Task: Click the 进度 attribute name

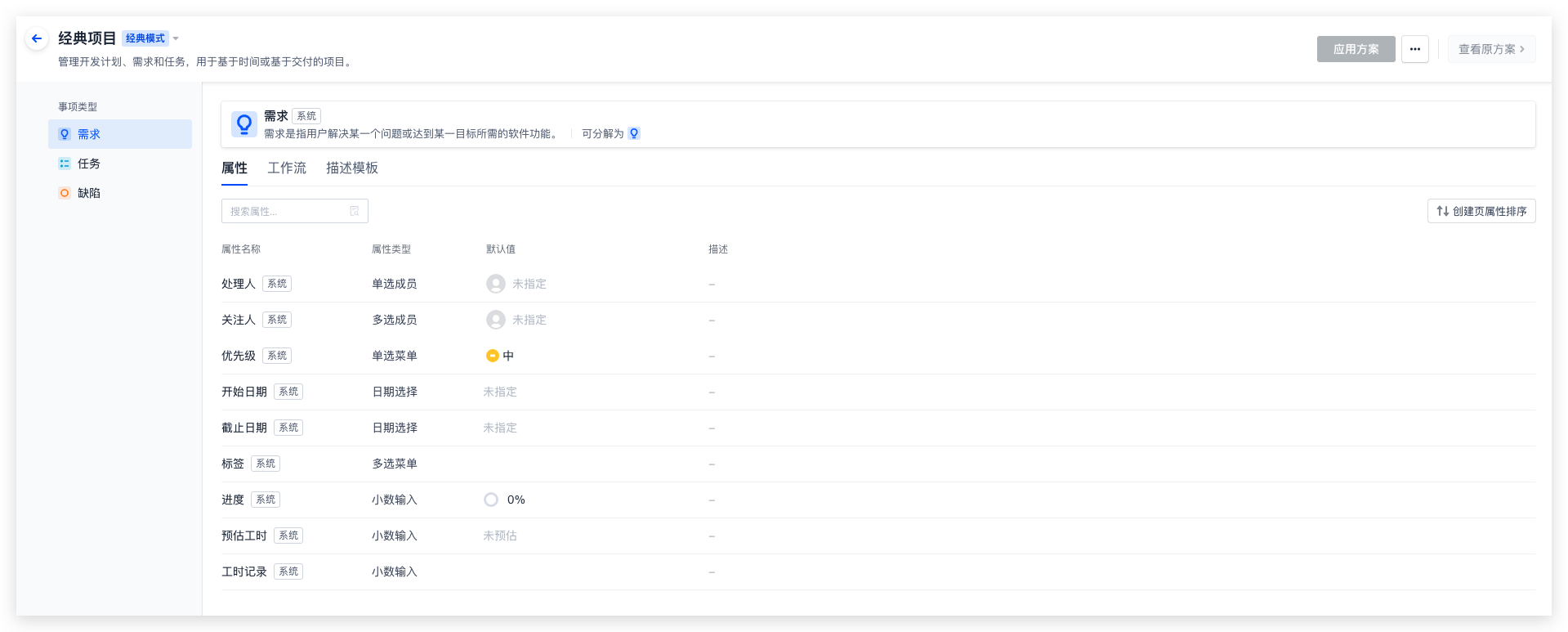Action: click(x=233, y=500)
